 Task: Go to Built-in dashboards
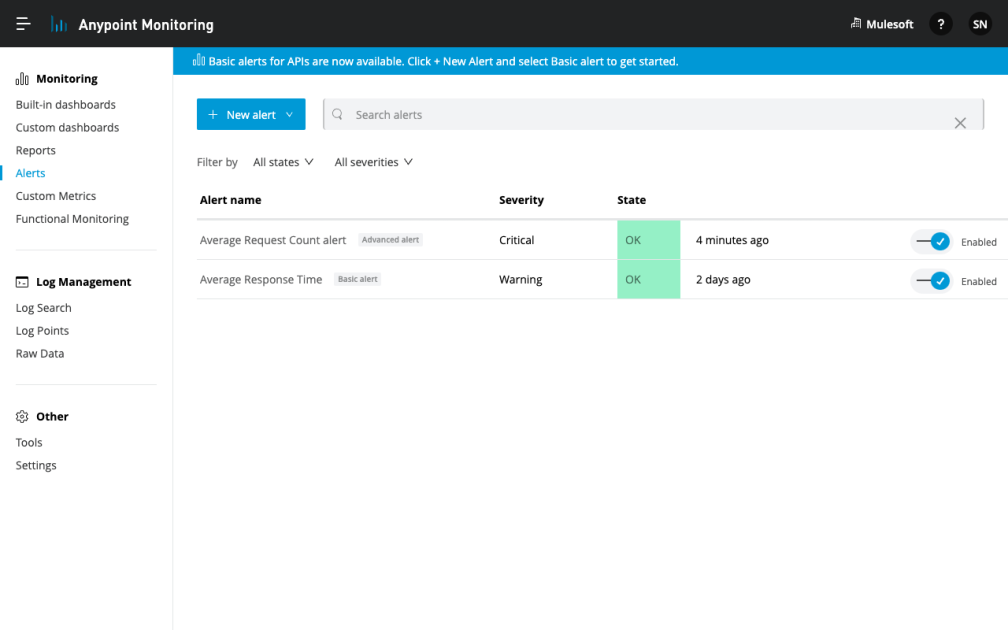(64, 104)
